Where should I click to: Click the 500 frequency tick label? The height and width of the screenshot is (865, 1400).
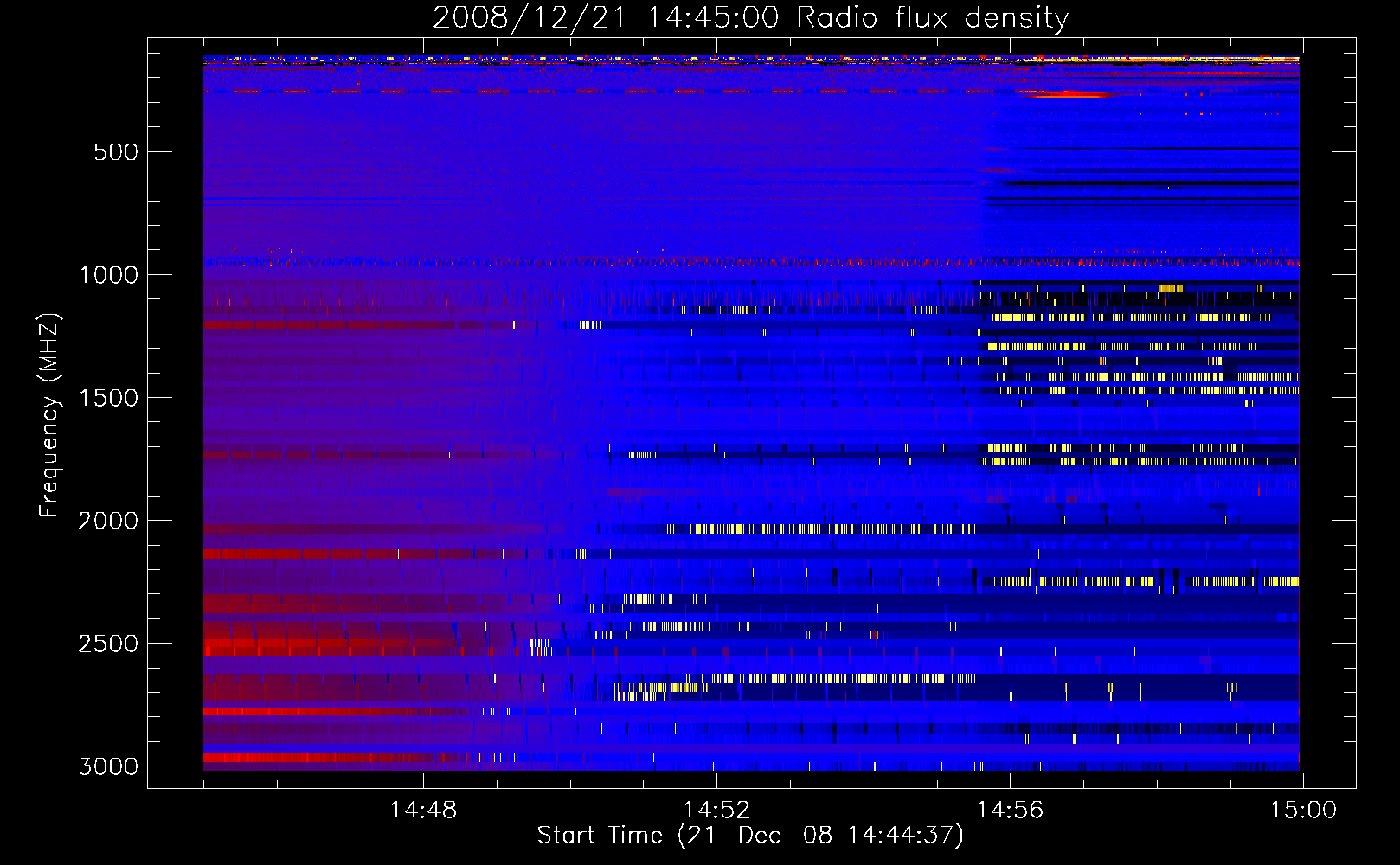116,152
